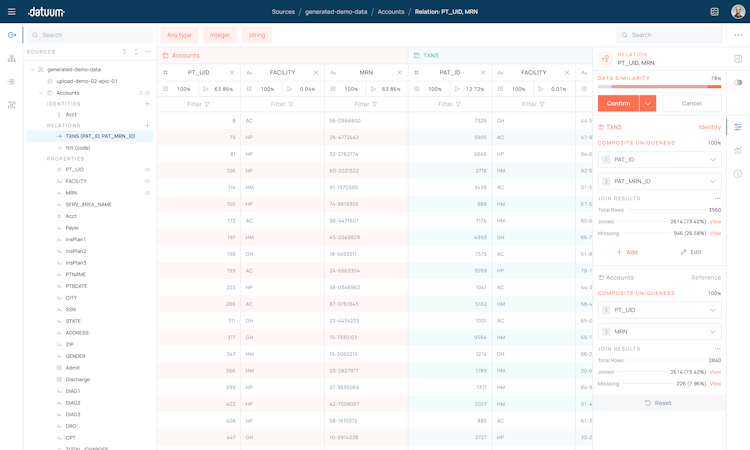The height and width of the screenshot is (450, 750).
Task: Toggle the side panel switch icon
Action: coord(738,82)
